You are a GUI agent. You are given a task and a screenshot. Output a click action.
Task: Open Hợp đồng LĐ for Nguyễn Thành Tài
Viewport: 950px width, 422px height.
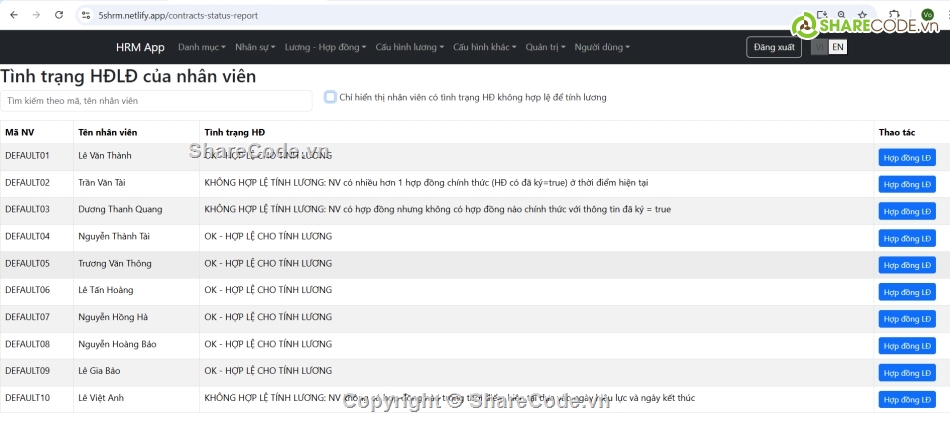[907, 238]
